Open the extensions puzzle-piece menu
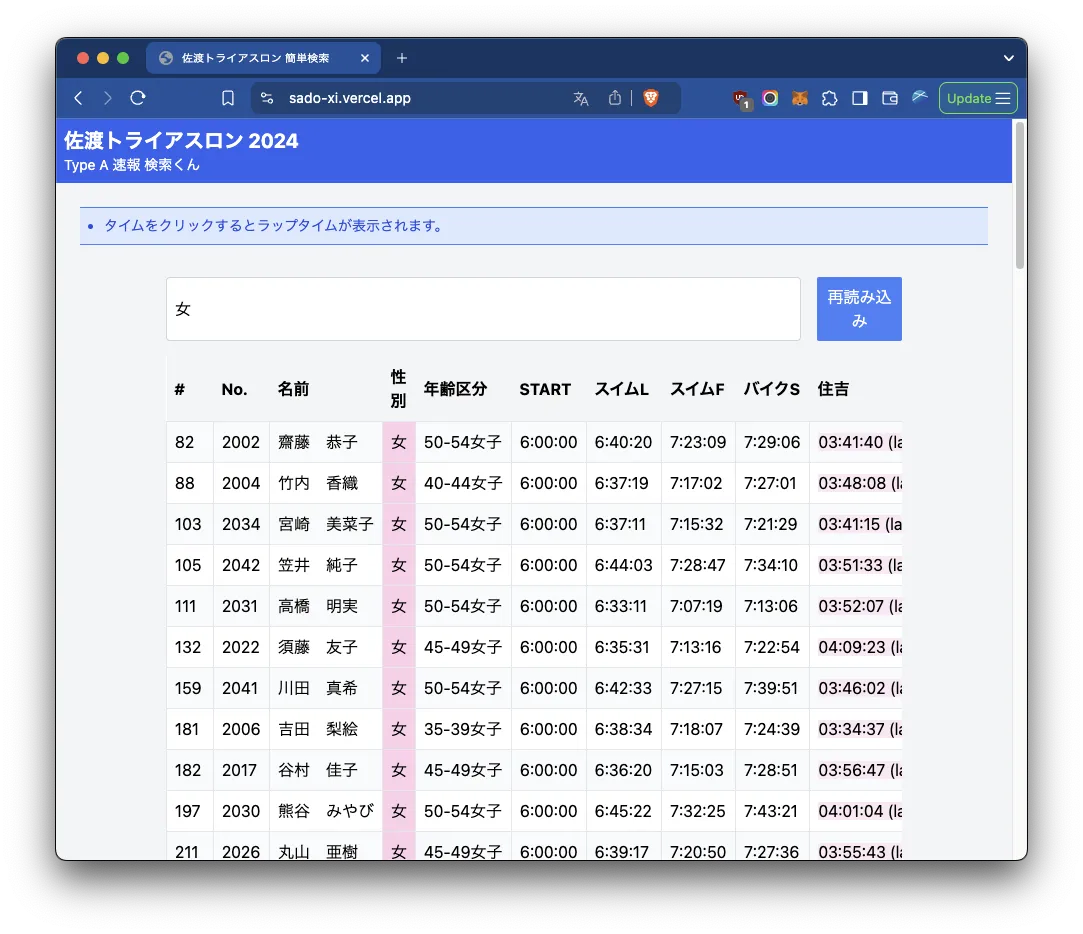1083x934 pixels. 829,98
